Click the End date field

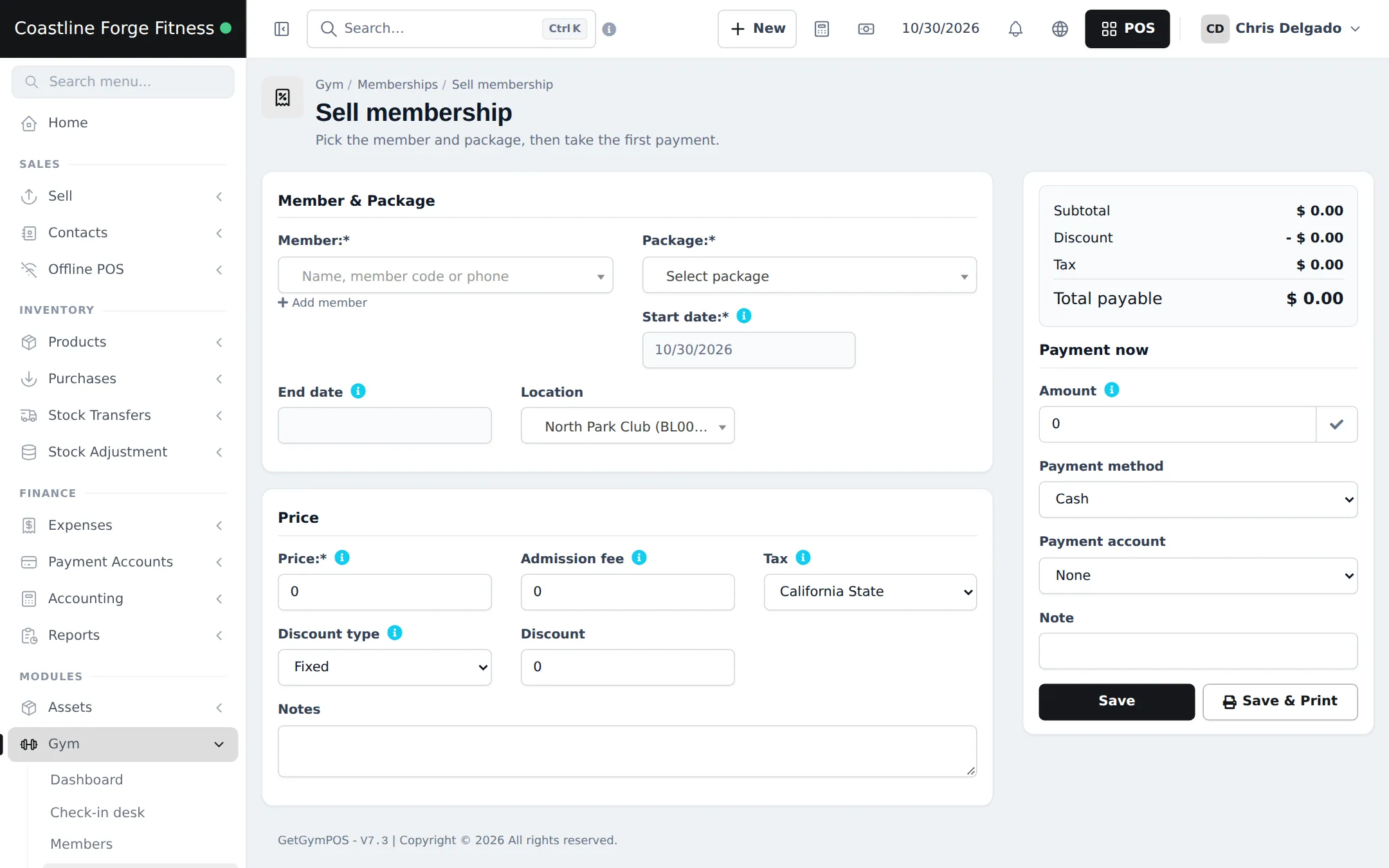point(385,426)
